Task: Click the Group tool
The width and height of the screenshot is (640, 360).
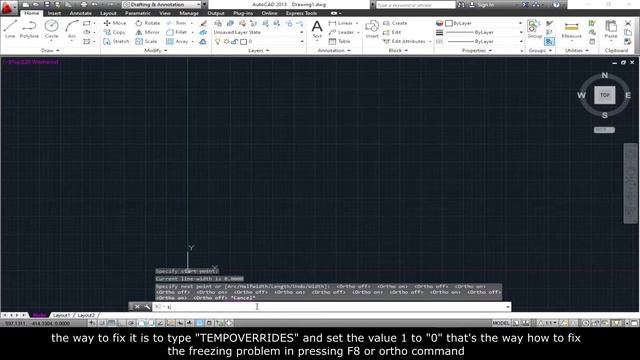Action: click(x=534, y=29)
